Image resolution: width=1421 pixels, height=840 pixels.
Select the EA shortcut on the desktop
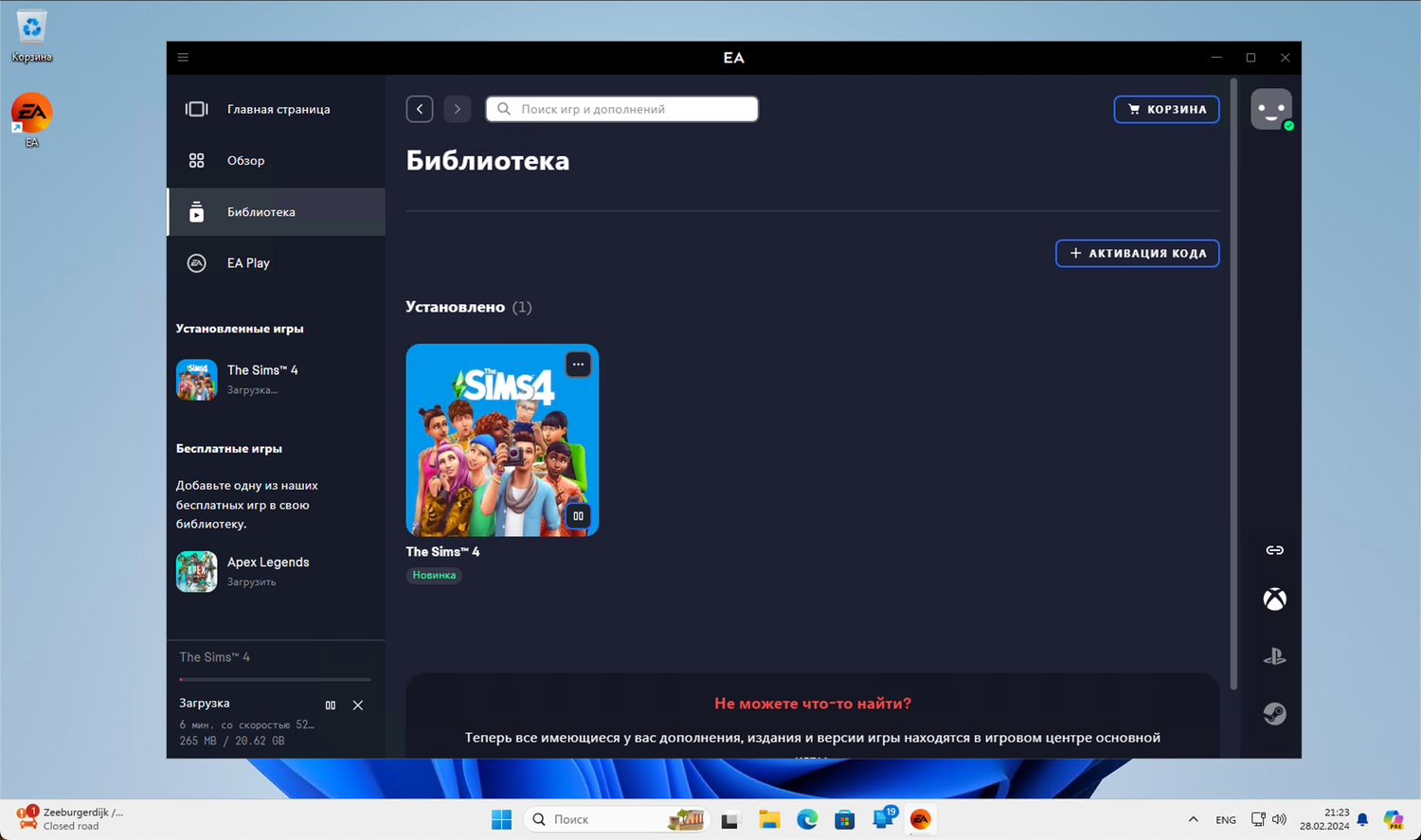tap(31, 120)
